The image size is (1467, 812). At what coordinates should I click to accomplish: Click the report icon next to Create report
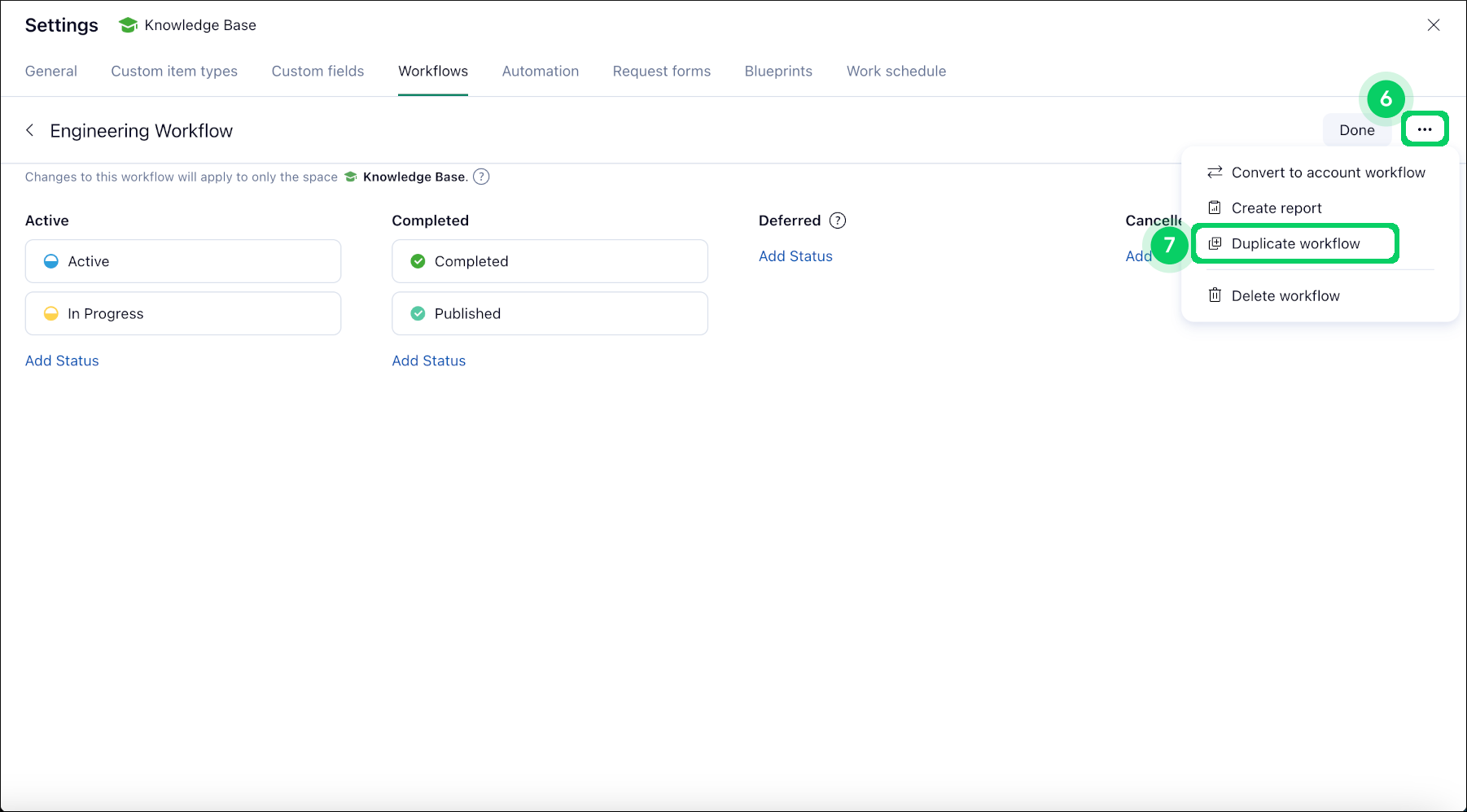click(1215, 207)
